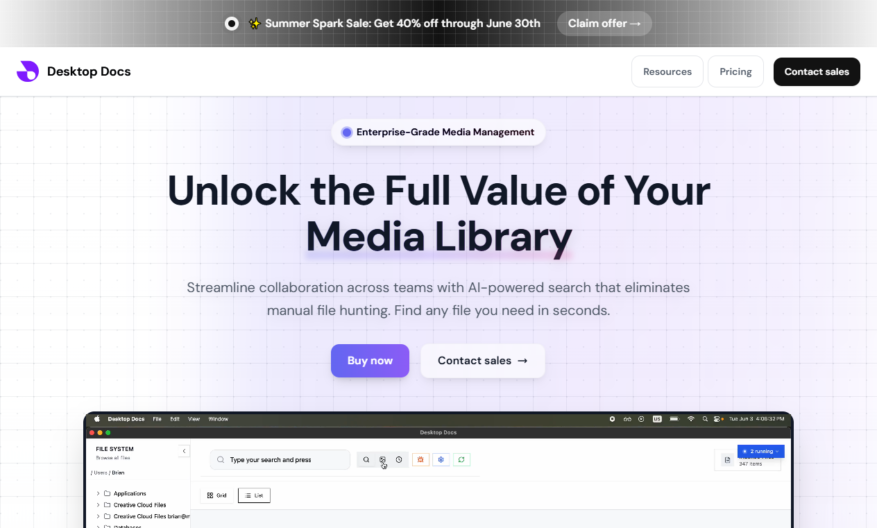The width and height of the screenshot is (877, 528).
Task: Click the black Contact sales button
Action: click(x=817, y=72)
